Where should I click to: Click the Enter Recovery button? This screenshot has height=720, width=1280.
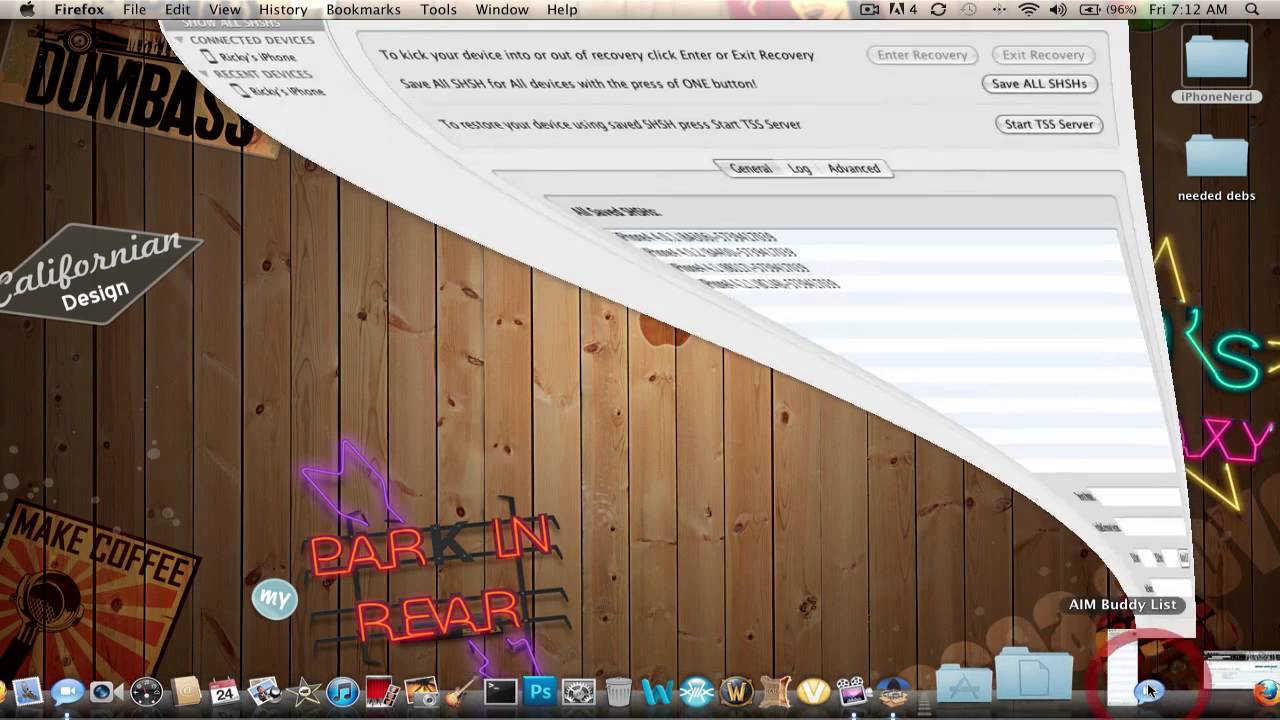[922, 55]
